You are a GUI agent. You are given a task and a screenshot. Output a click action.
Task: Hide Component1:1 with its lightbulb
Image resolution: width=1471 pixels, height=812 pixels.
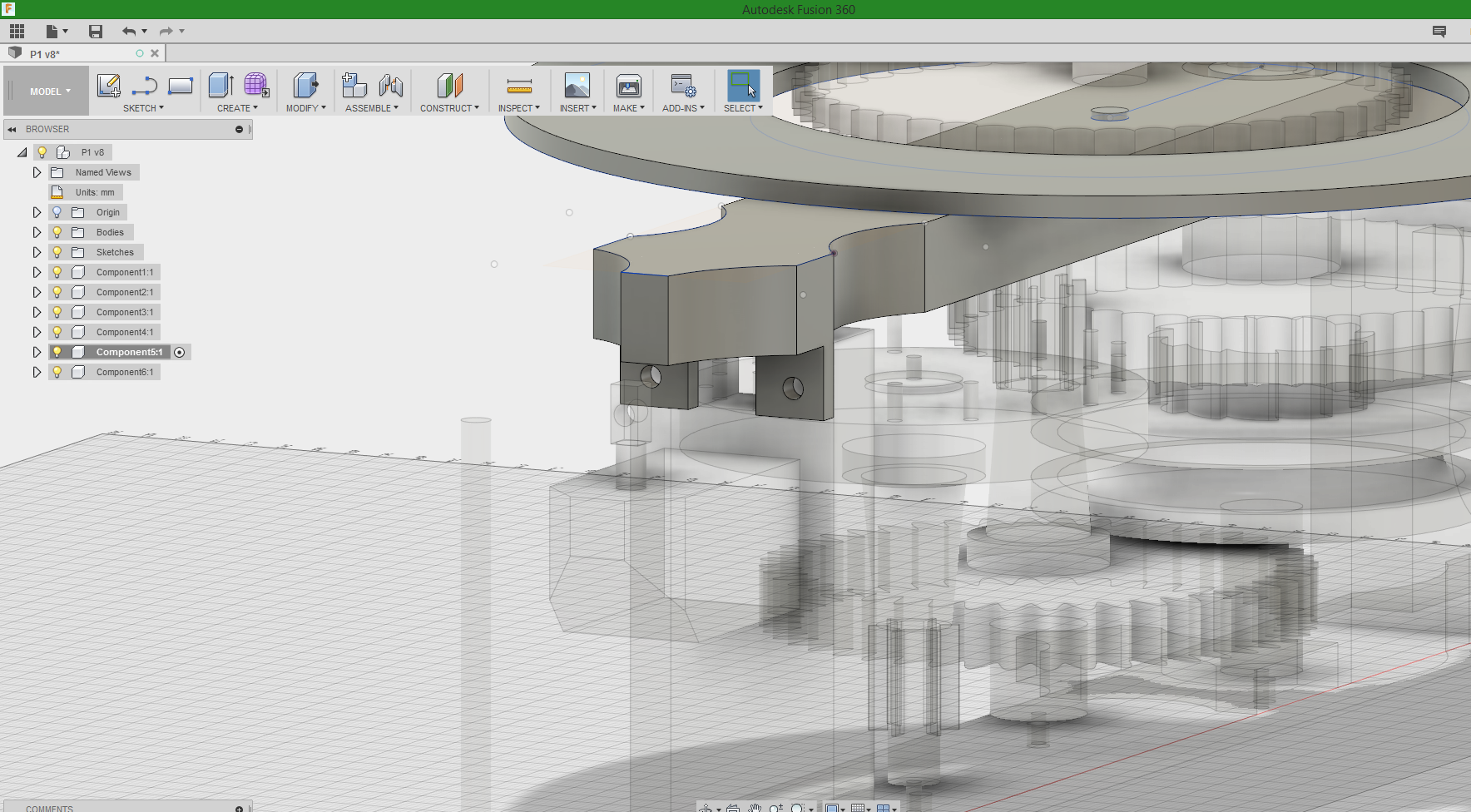coord(57,272)
